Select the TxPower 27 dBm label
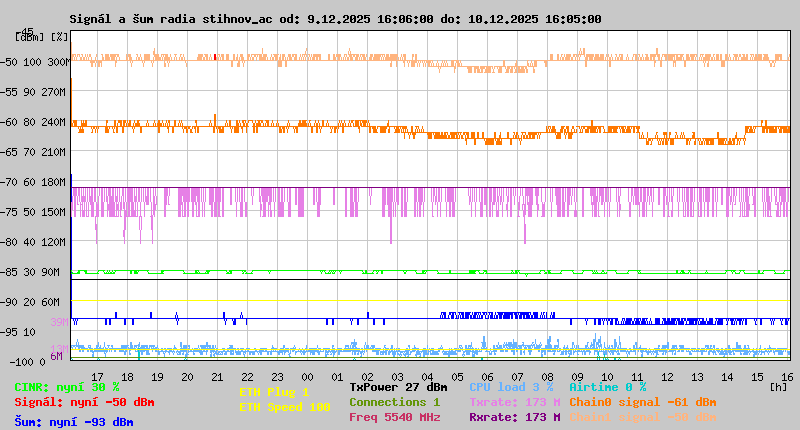Image resolution: width=800 pixels, height=430 pixels. [398, 387]
